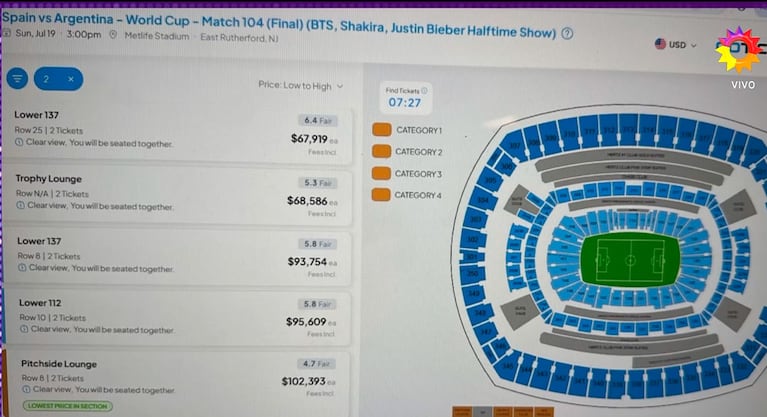Click the 5.3 Fair rating badge on Trophy Lounge

click(x=317, y=183)
